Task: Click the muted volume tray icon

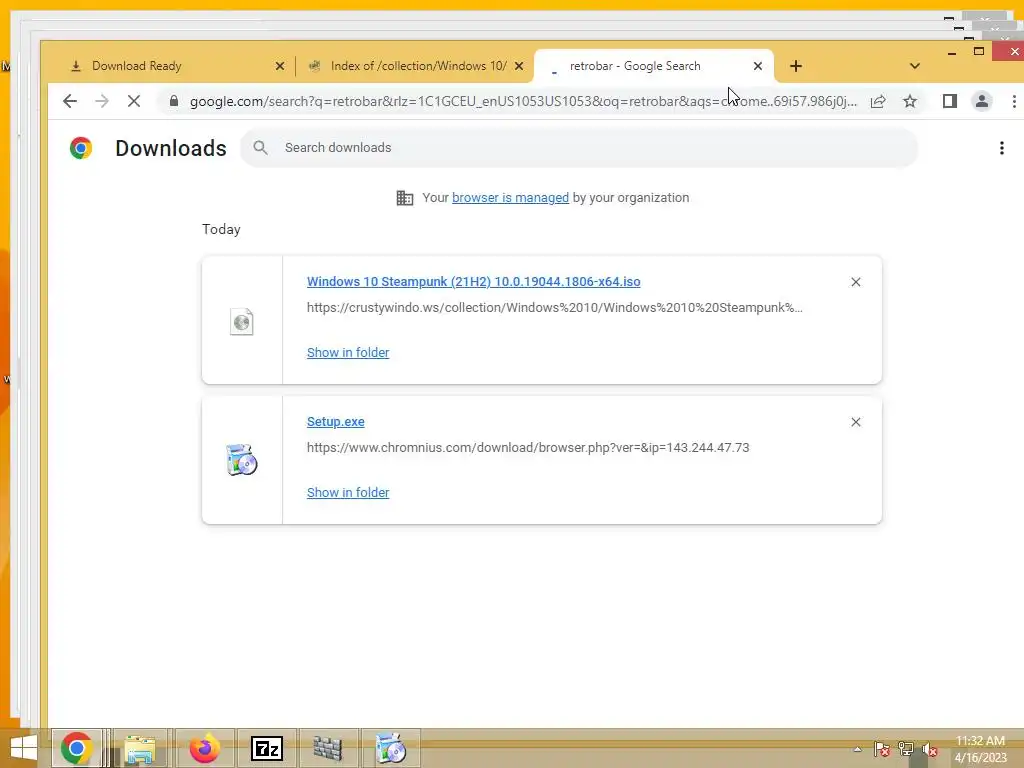Action: point(929,750)
